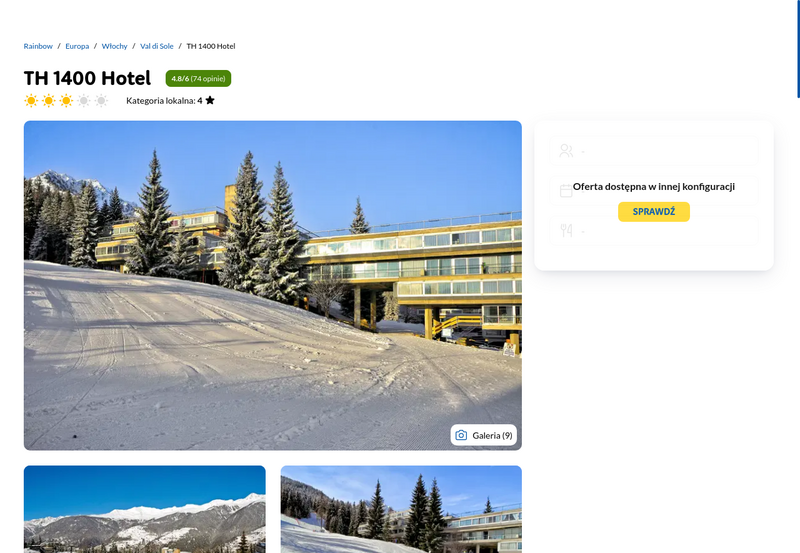Image resolution: width=800 pixels, height=553 pixels.
Task: Open the Europa breadcrumb link
Action: (77, 46)
